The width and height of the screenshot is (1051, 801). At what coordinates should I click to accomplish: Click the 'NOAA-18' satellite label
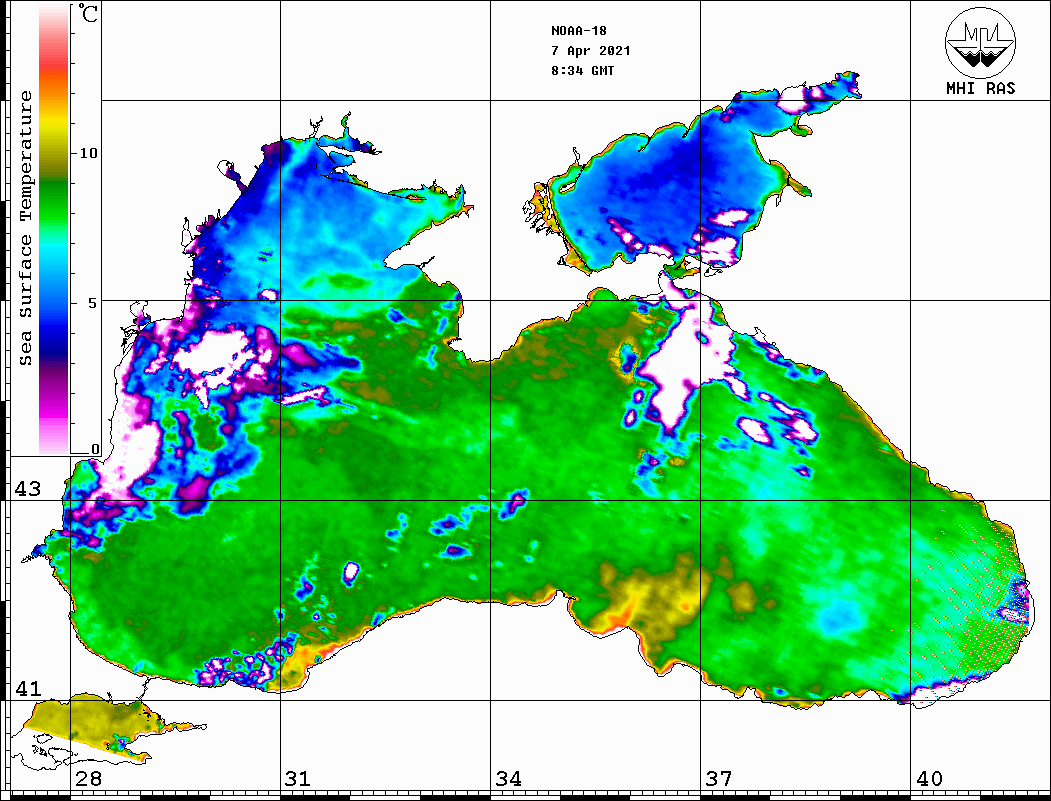(x=578, y=31)
